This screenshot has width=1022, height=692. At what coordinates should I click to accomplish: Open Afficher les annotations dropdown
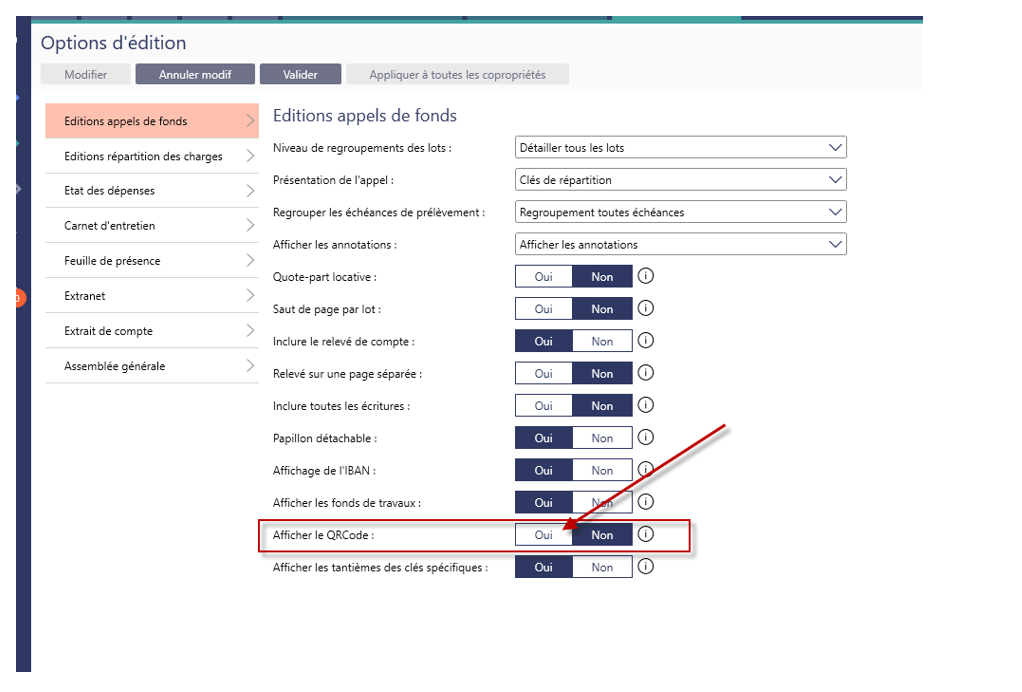pos(680,244)
